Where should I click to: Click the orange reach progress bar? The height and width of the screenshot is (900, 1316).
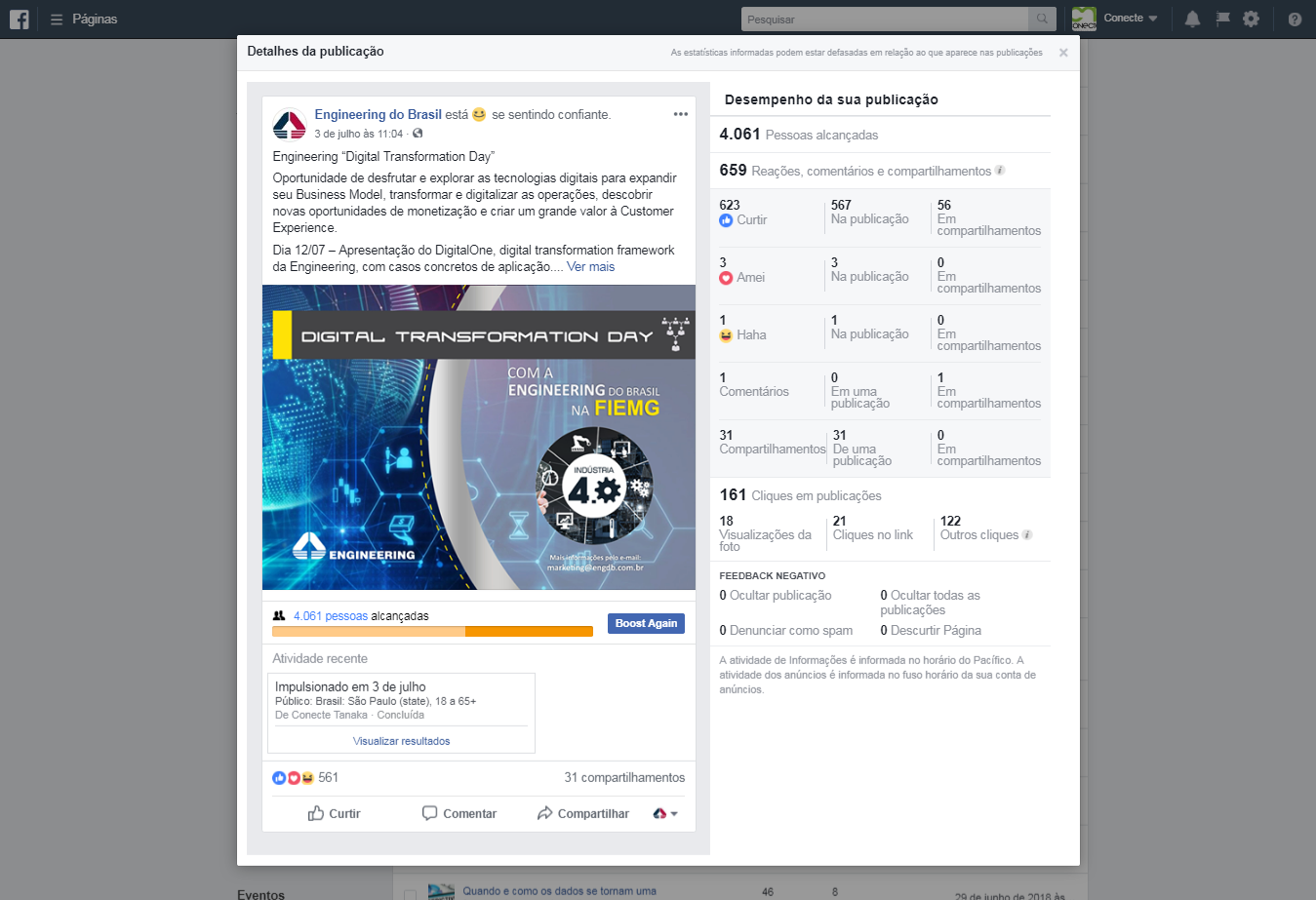[x=432, y=632]
